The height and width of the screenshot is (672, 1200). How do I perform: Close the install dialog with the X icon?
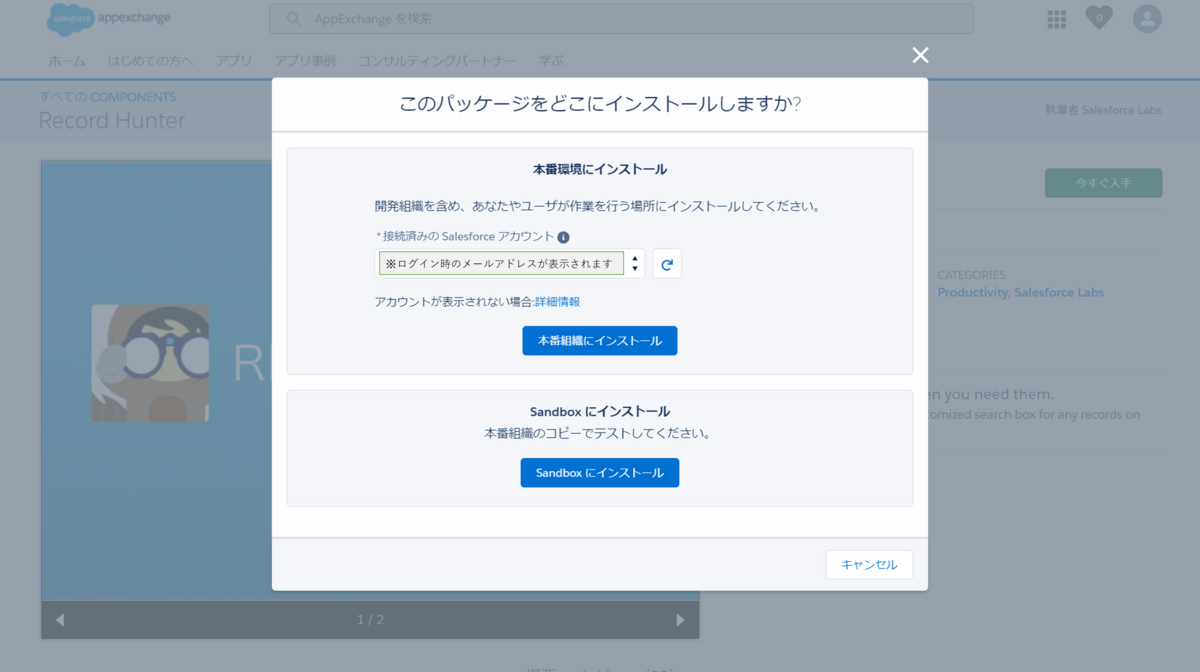[x=920, y=55]
